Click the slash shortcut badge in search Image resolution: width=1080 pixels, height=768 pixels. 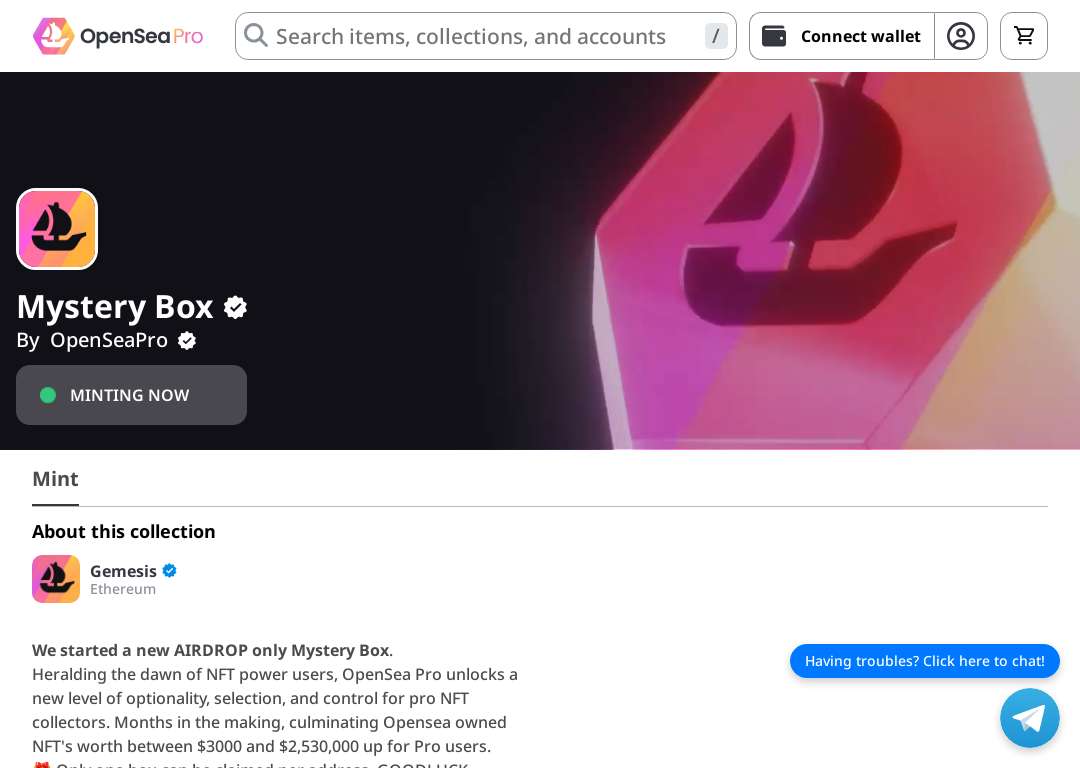(716, 36)
